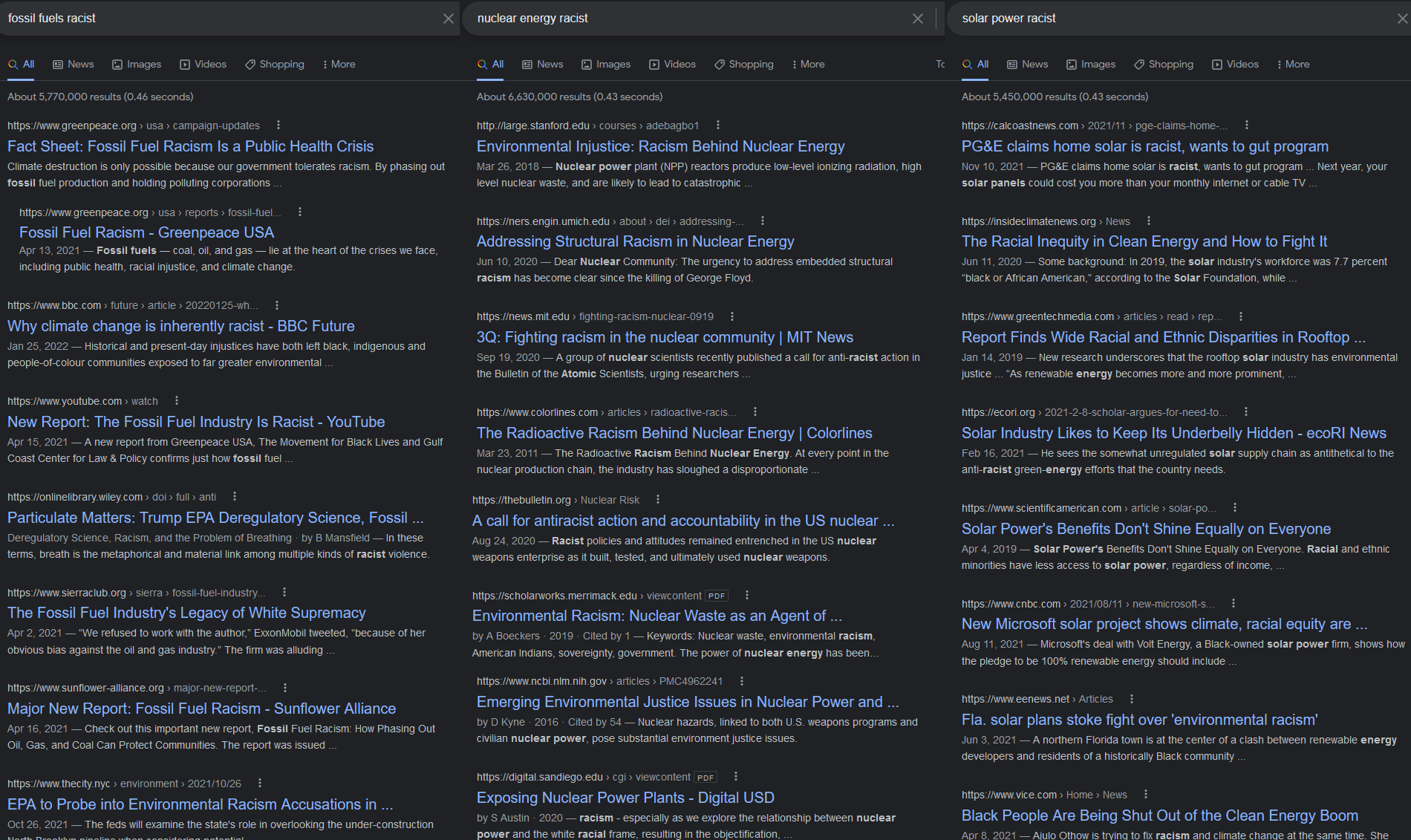Expand More menu in fossil fuels search
Image resolution: width=1411 pixels, height=840 pixels.
coord(339,65)
